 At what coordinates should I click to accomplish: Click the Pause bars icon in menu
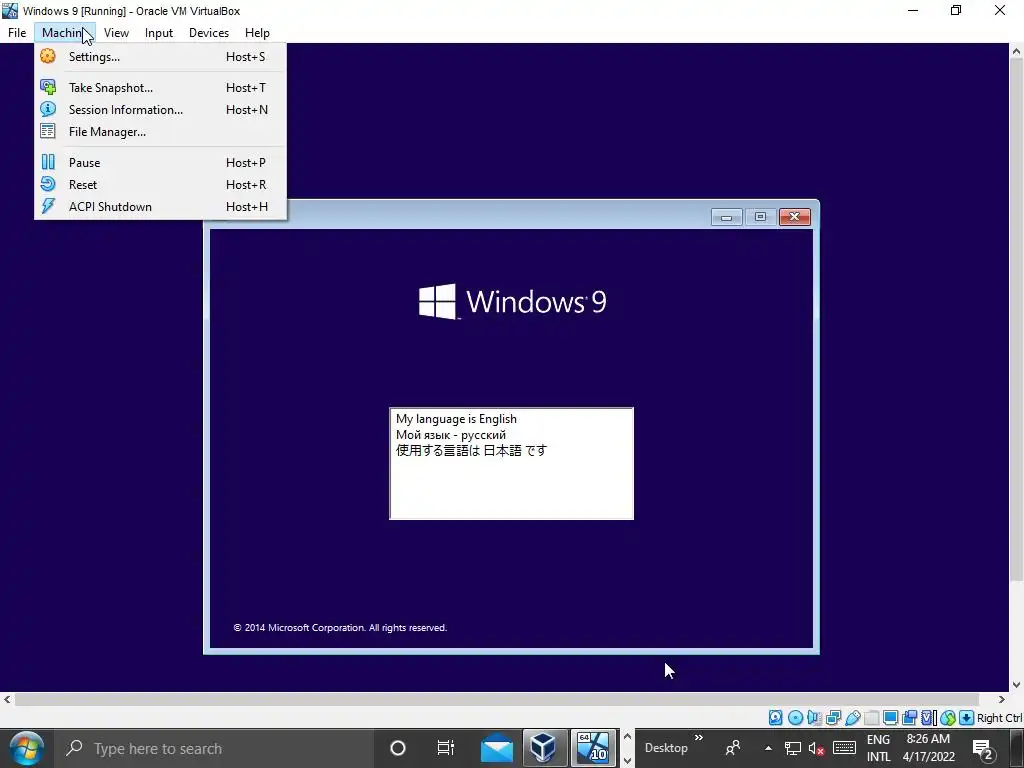pyautogui.click(x=48, y=162)
